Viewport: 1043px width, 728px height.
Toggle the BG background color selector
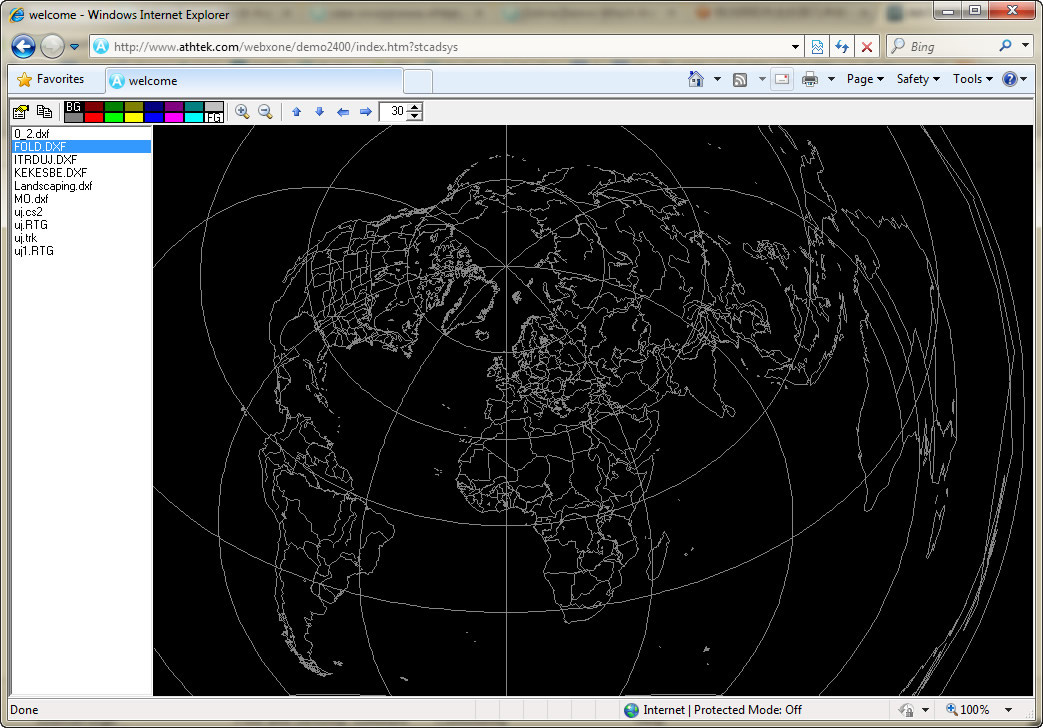73,107
